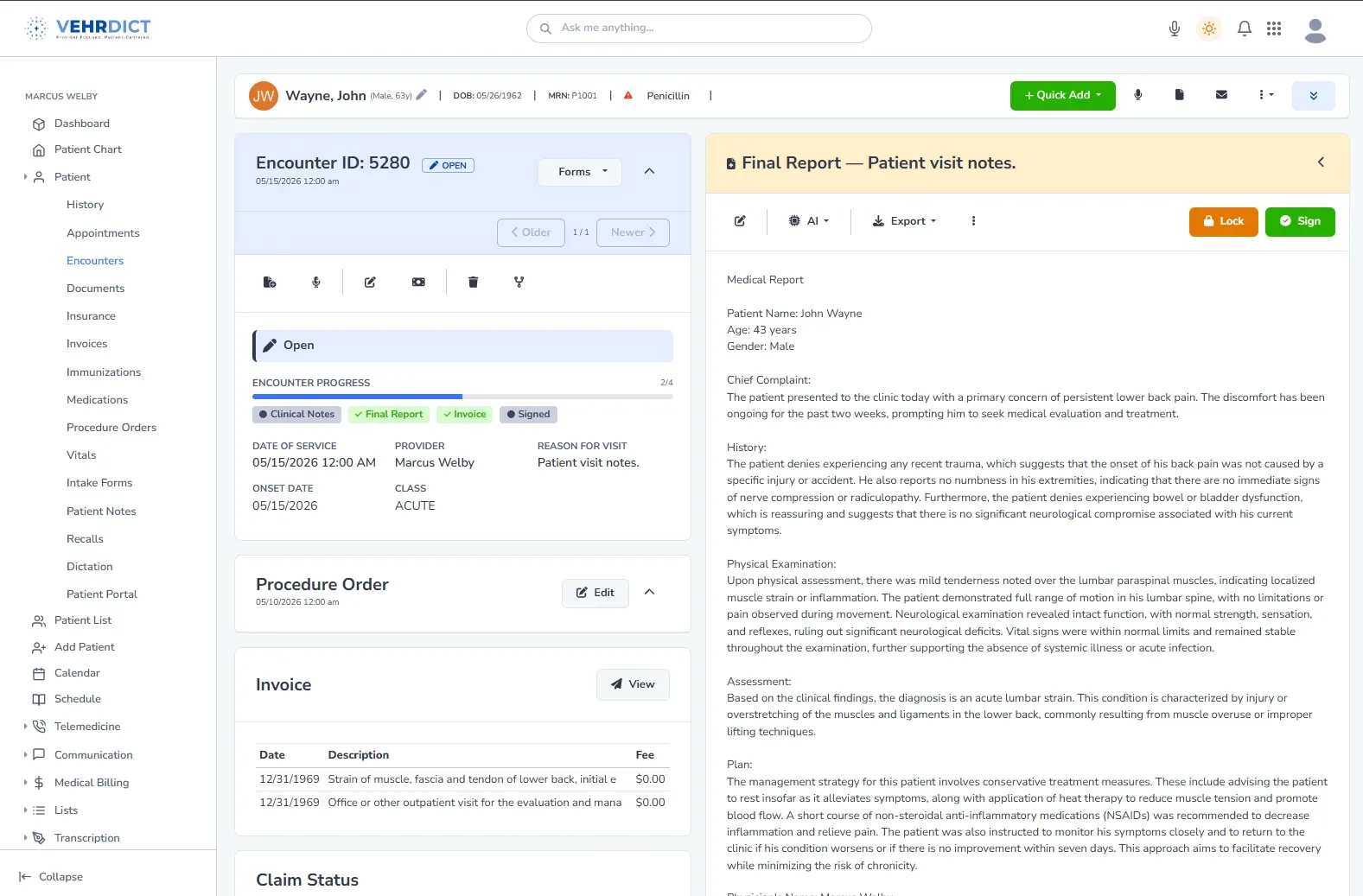Image resolution: width=1363 pixels, height=896 pixels.
Task: Select the Signed progress chip
Action: click(528, 415)
